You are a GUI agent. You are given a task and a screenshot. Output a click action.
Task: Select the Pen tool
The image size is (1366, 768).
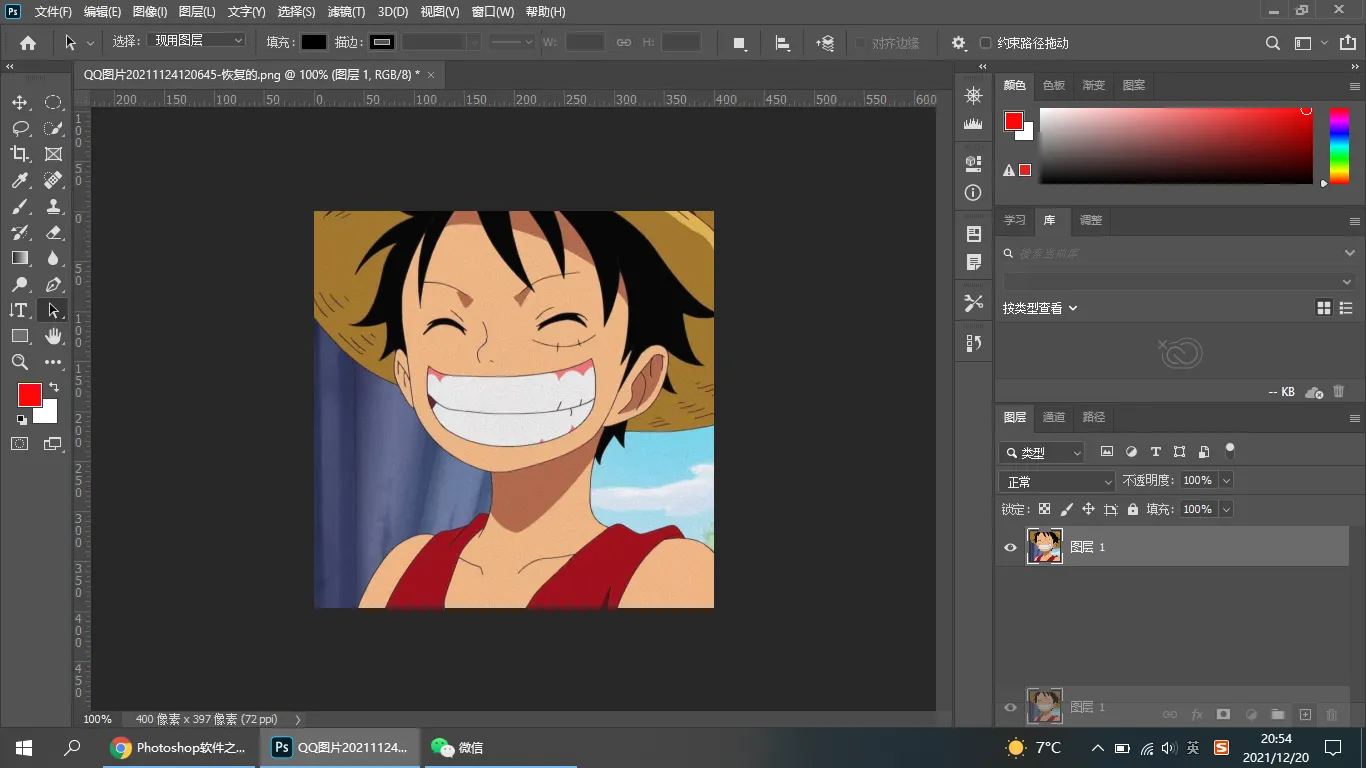click(x=53, y=284)
